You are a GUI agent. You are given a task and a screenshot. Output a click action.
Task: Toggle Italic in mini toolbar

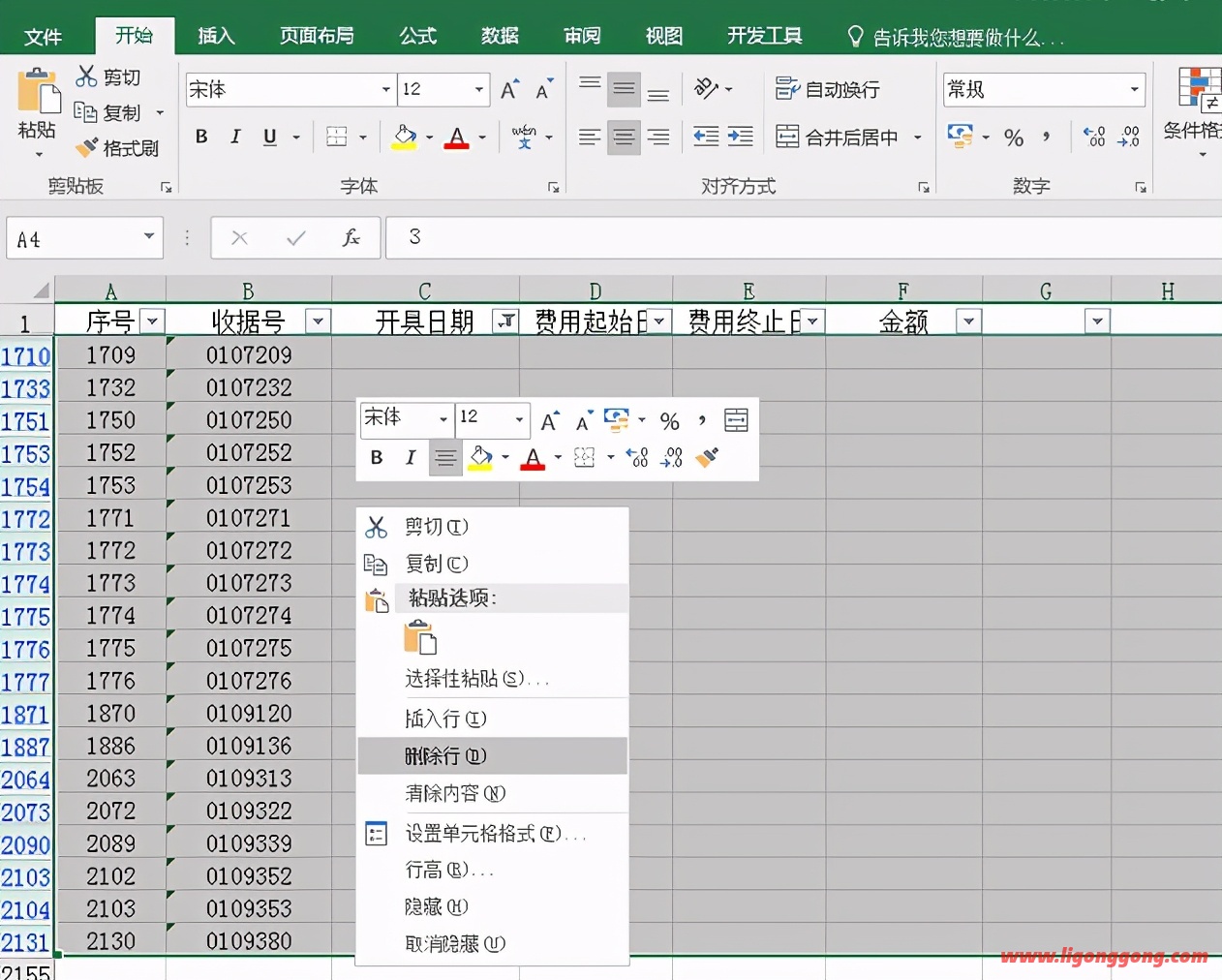point(411,457)
